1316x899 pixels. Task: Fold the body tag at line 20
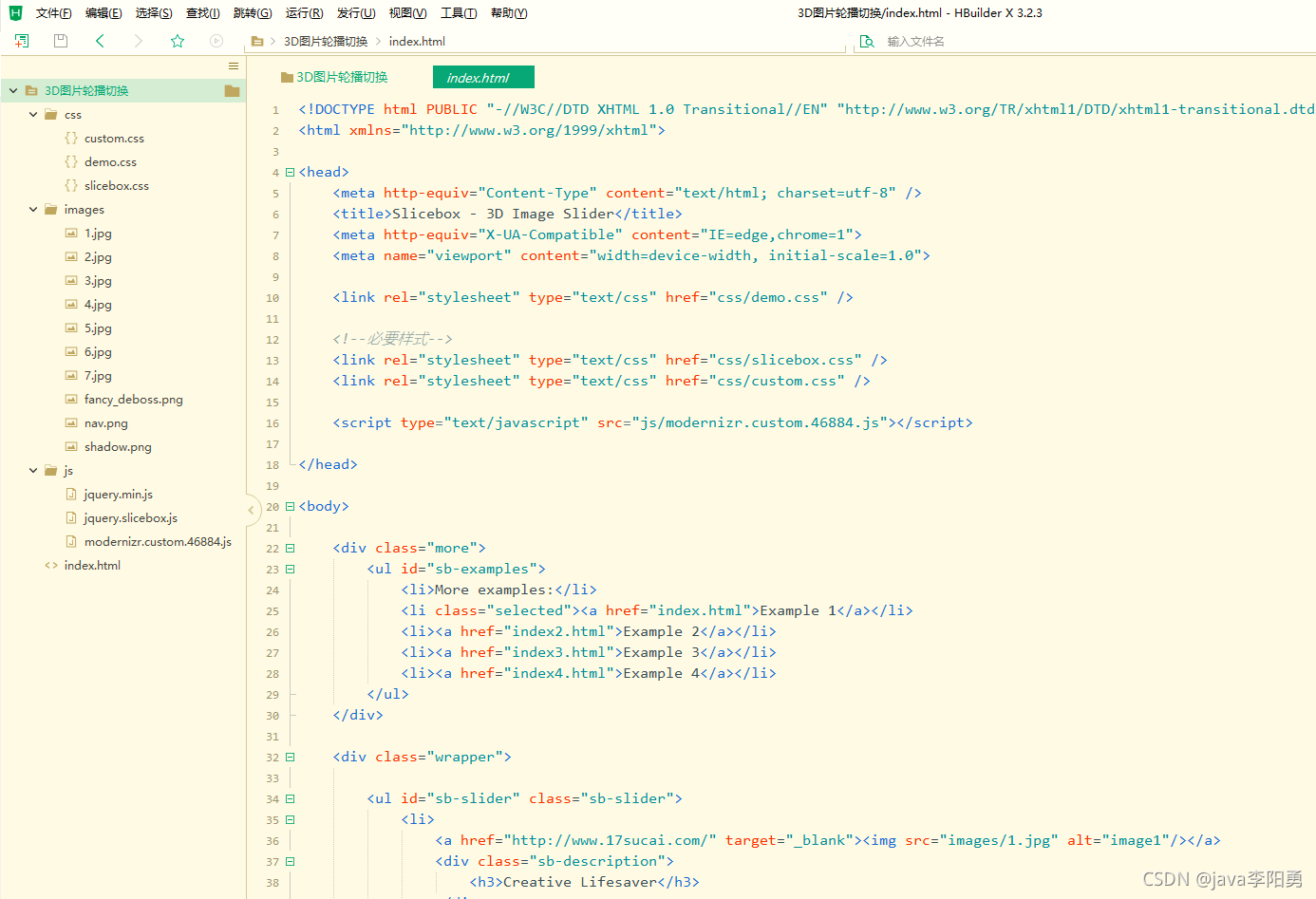(x=291, y=506)
